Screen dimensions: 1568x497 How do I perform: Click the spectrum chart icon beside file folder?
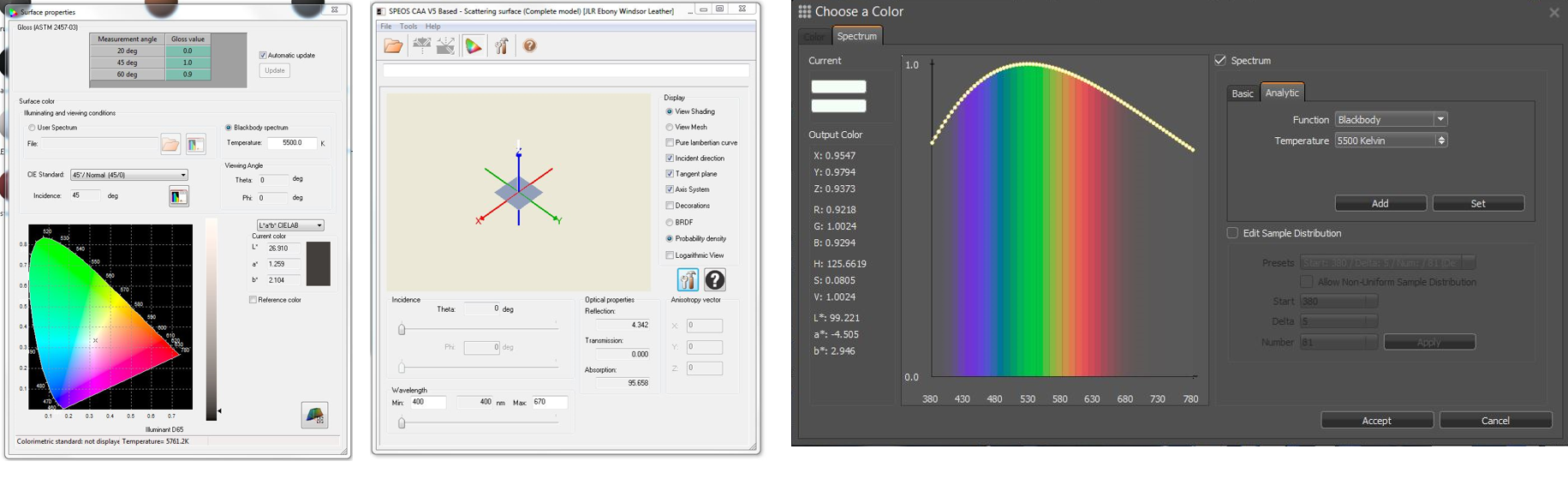click(x=196, y=145)
